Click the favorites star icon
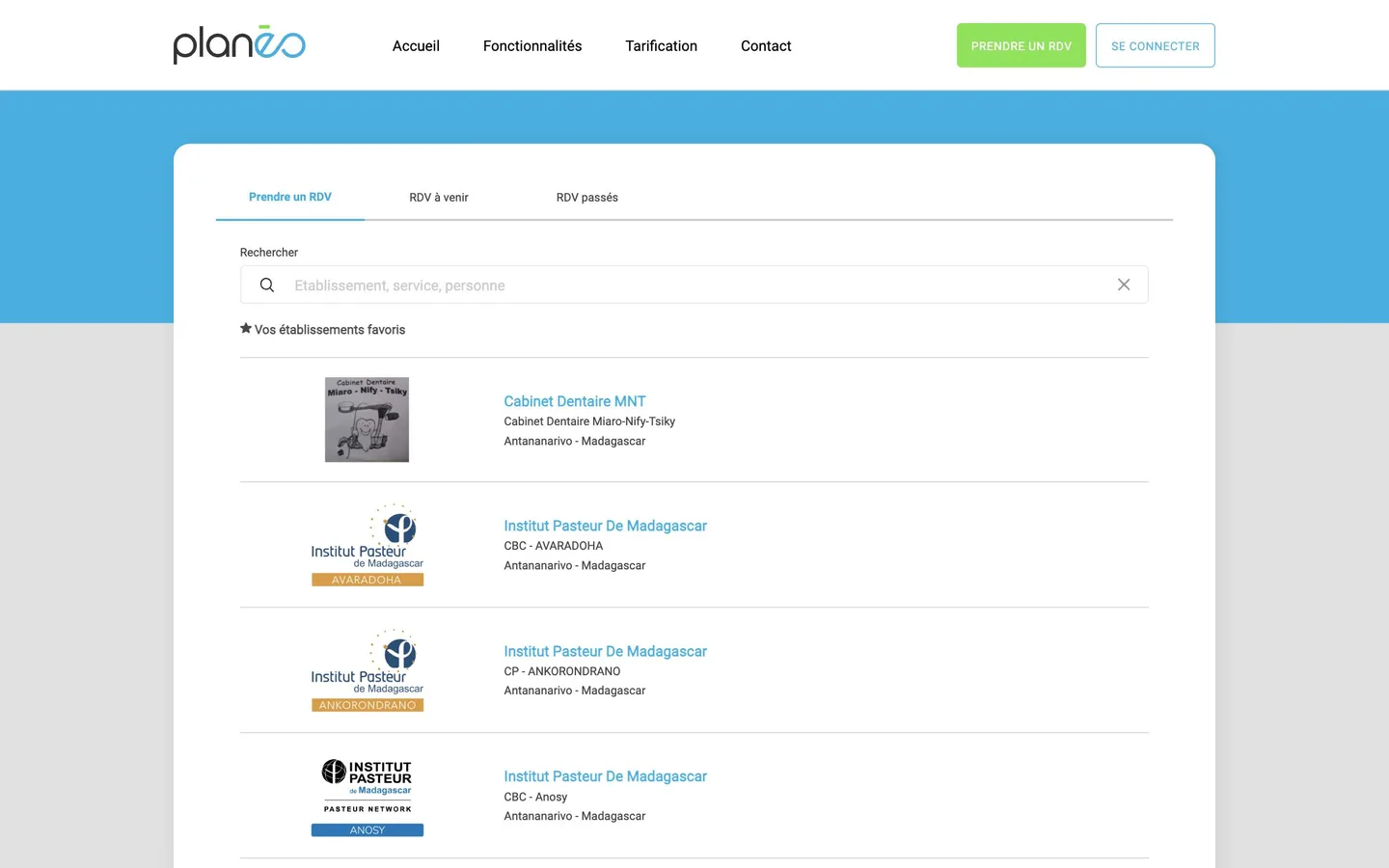Image resolution: width=1389 pixels, height=868 pixels. click(x=246, y=329)
